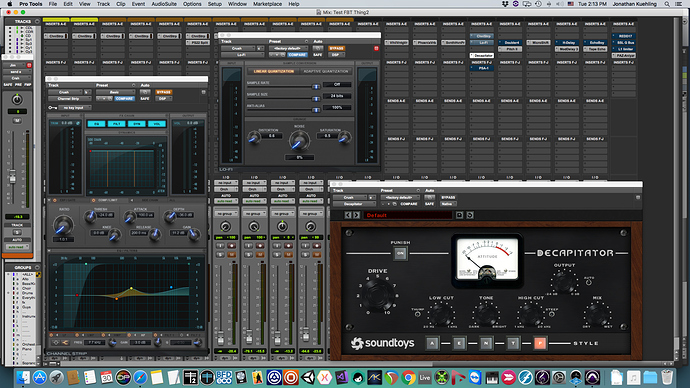The height and width of the screenshot is (388, 690).
Task: Toggle the Steep switch near High Cut
Action: click(x=551, y=314)
